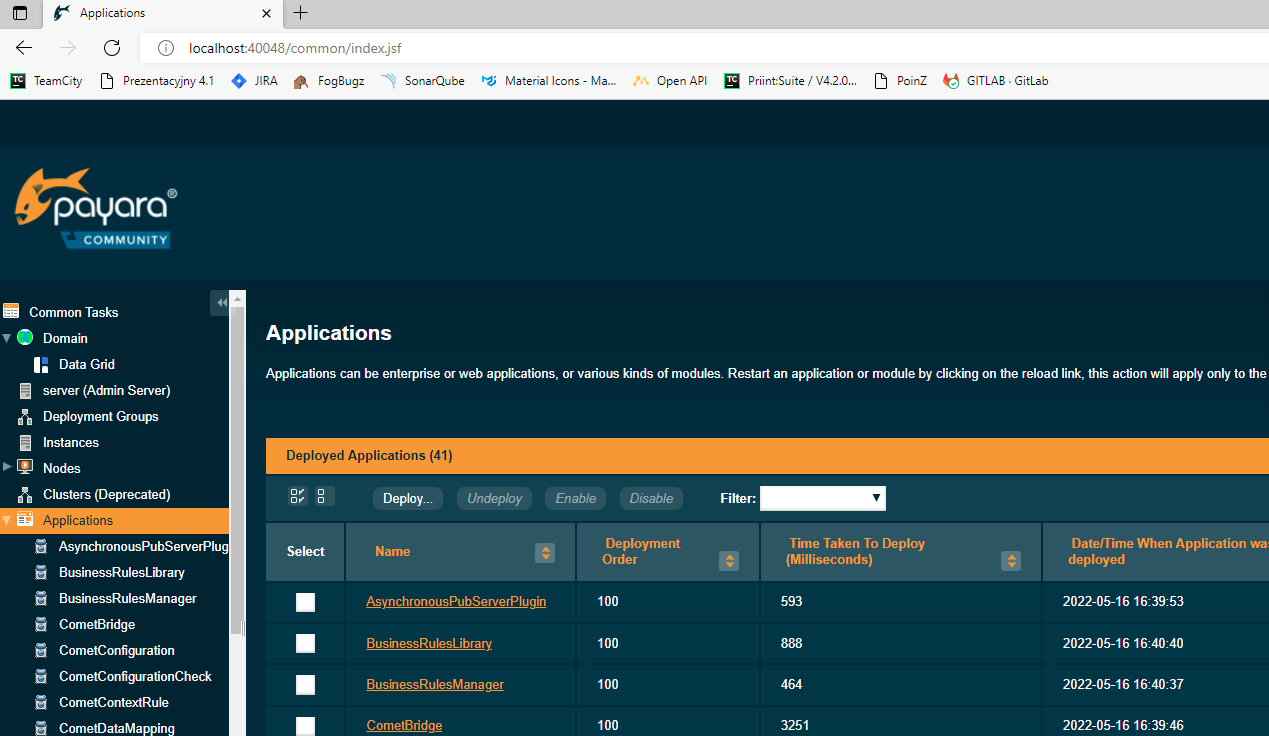Sort table by Name column icon
1269x736 pixels.
pos(545,552)
